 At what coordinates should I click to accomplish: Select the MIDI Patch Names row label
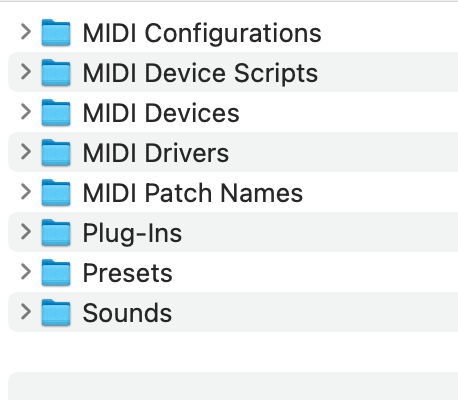[x=193, y=193]
